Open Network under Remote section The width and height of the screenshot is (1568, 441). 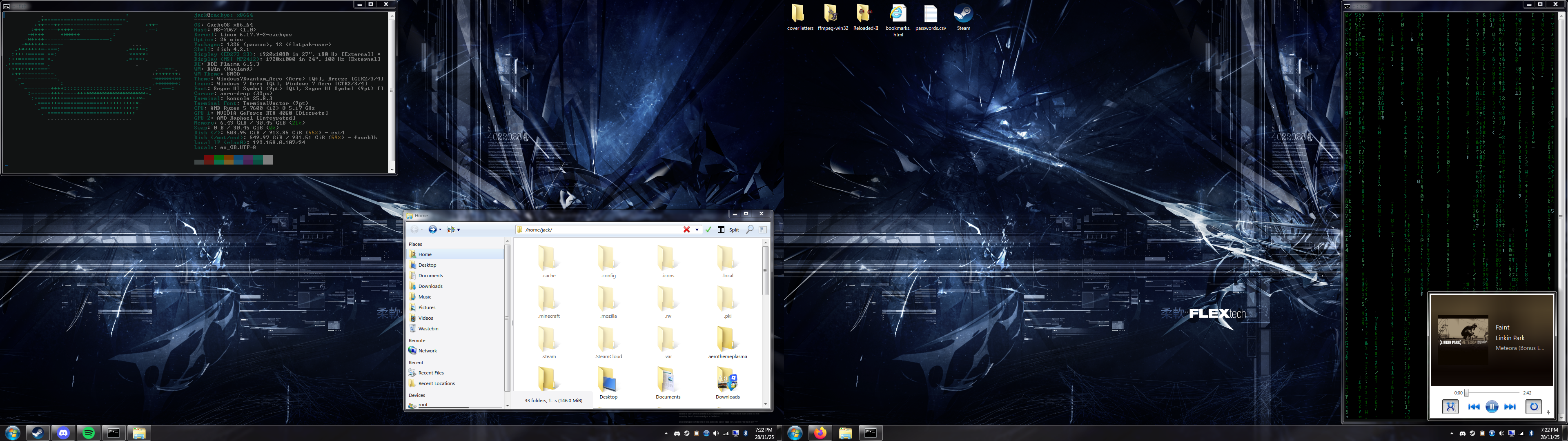[x=427, y=351]
